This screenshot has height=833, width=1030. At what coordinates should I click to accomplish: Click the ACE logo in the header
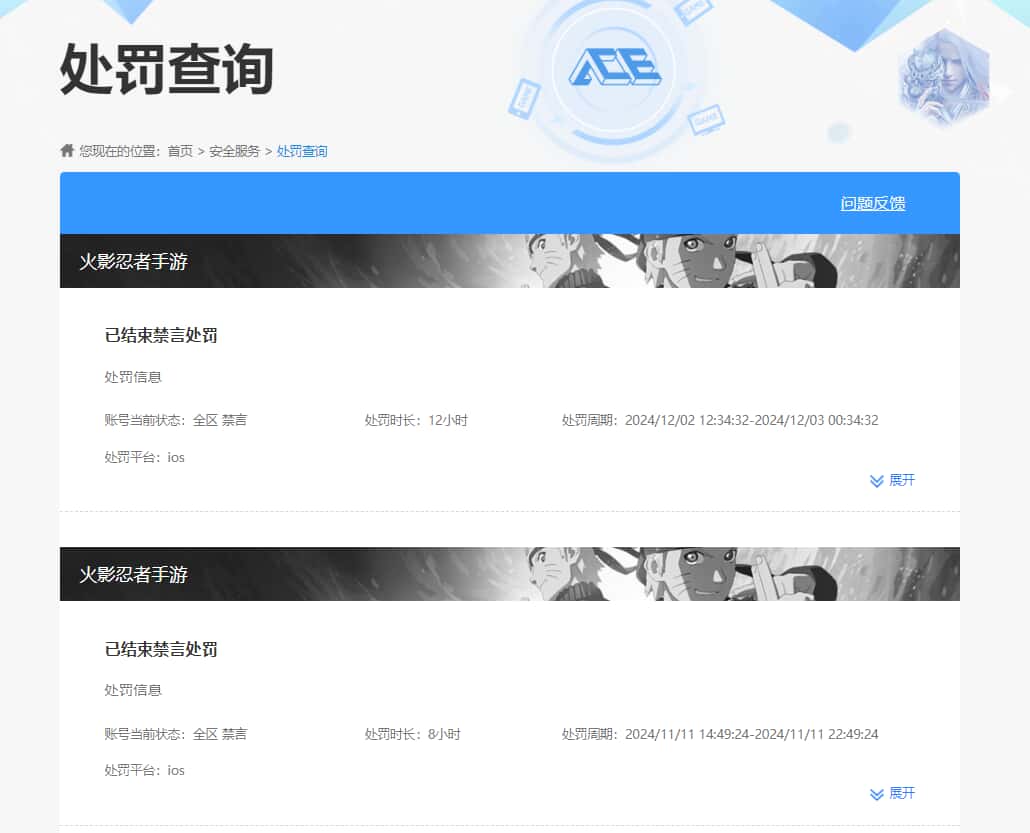click(615, 66)
